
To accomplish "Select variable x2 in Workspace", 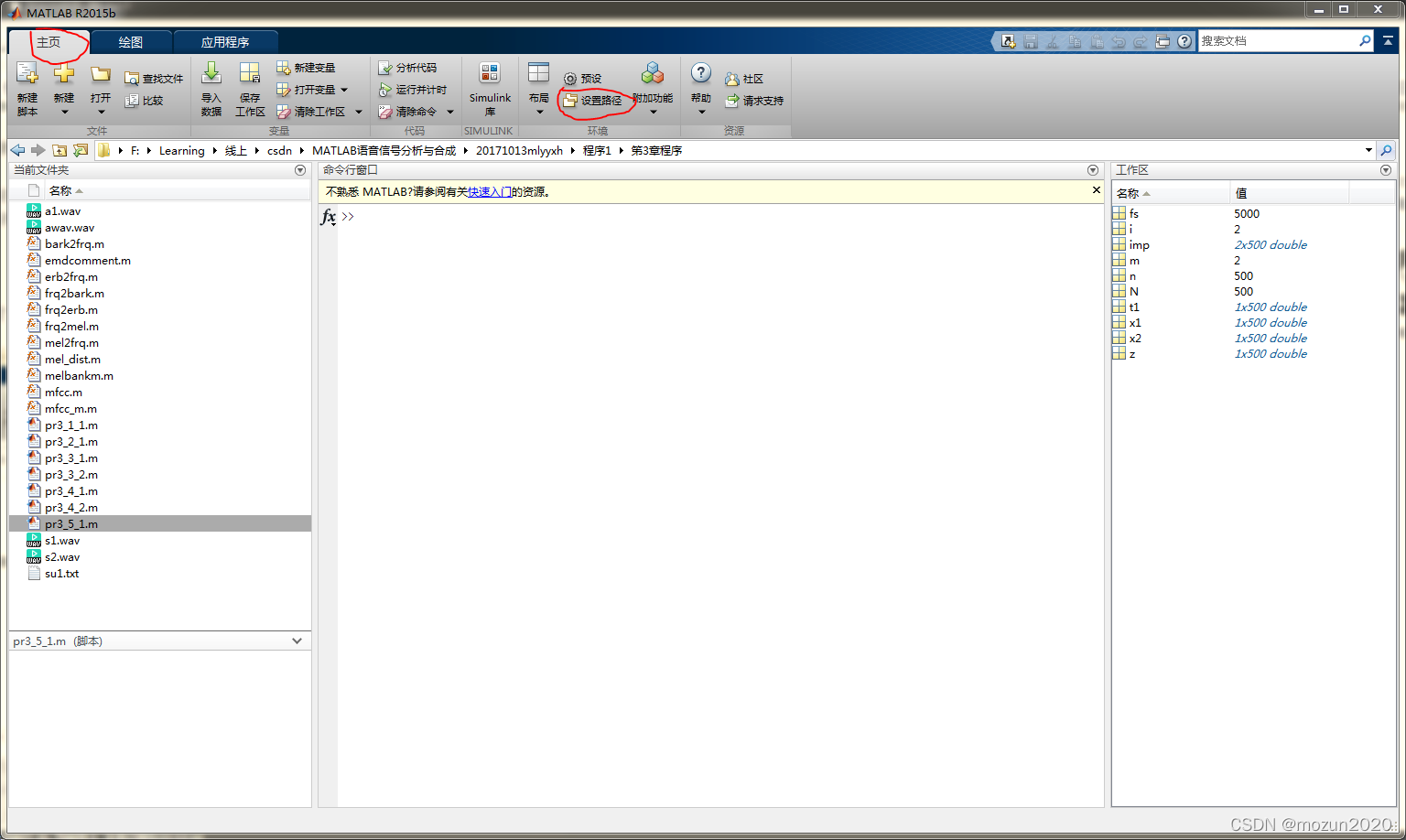I will pyautogui.click(x=1135, y=338).
